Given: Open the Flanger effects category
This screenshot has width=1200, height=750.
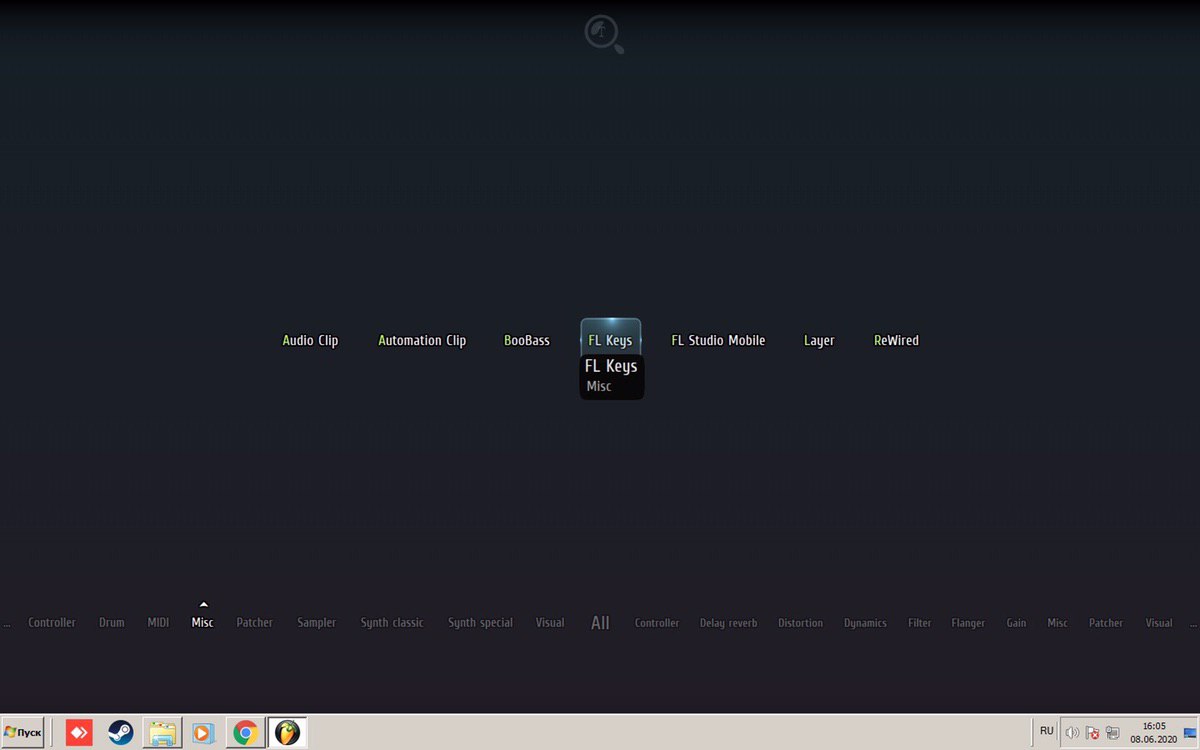Looking at the screenshot, I should pos(968,622).
